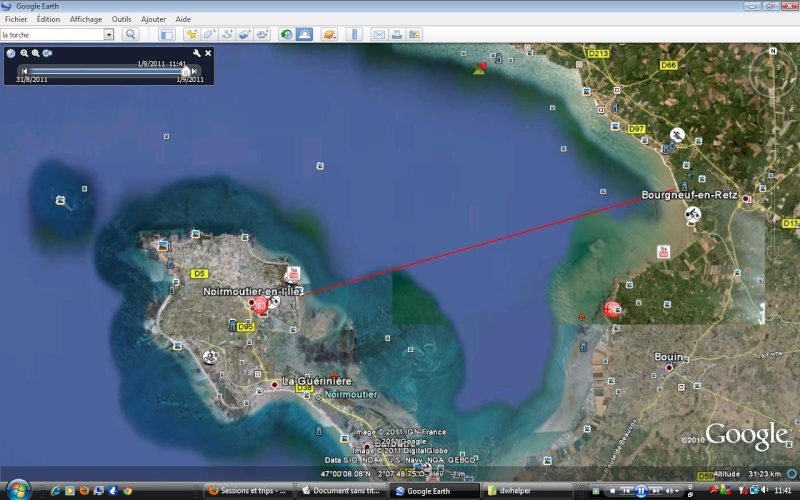Click the Bouin place label

[668, 357]
